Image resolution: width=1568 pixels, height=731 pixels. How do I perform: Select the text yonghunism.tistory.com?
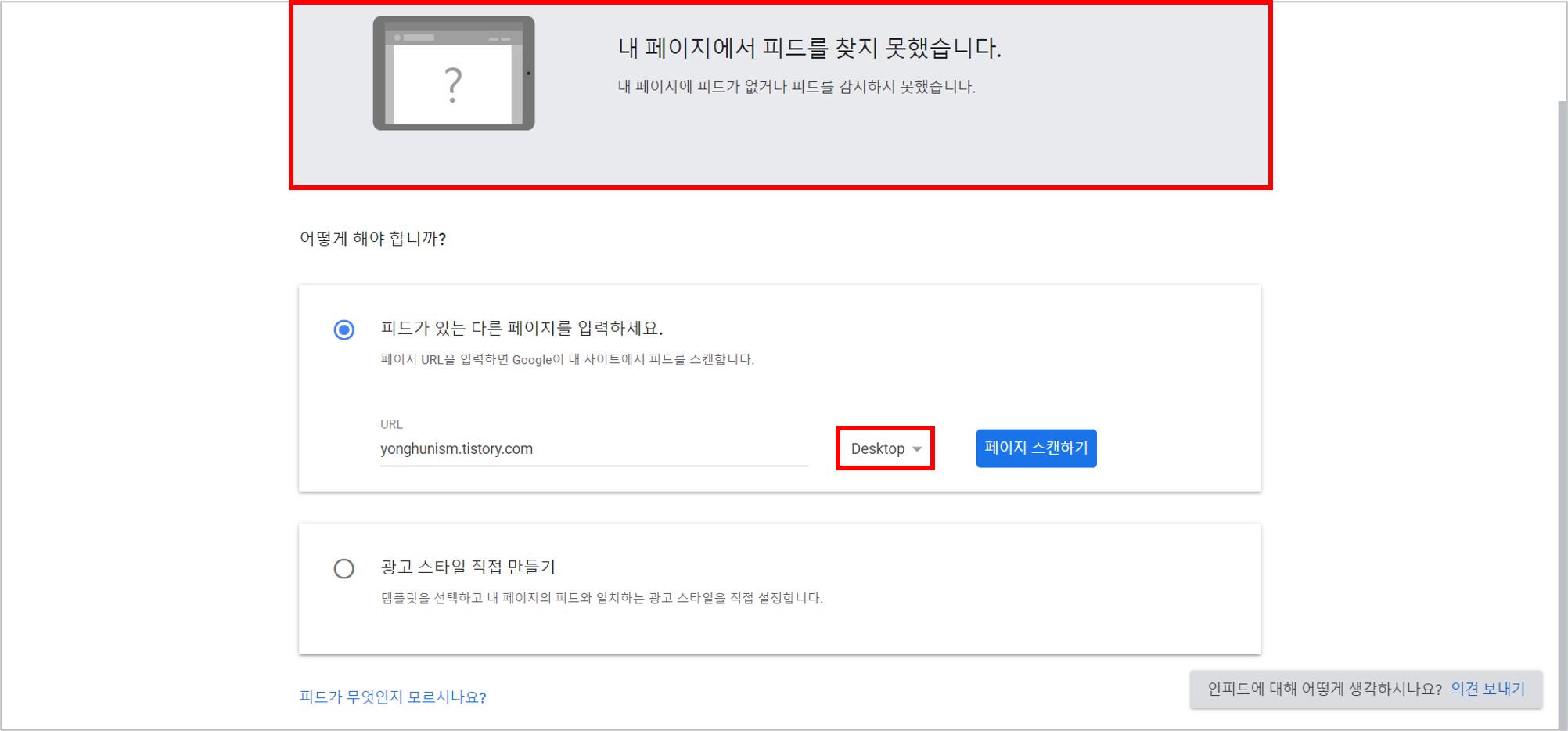pos(456,448)
